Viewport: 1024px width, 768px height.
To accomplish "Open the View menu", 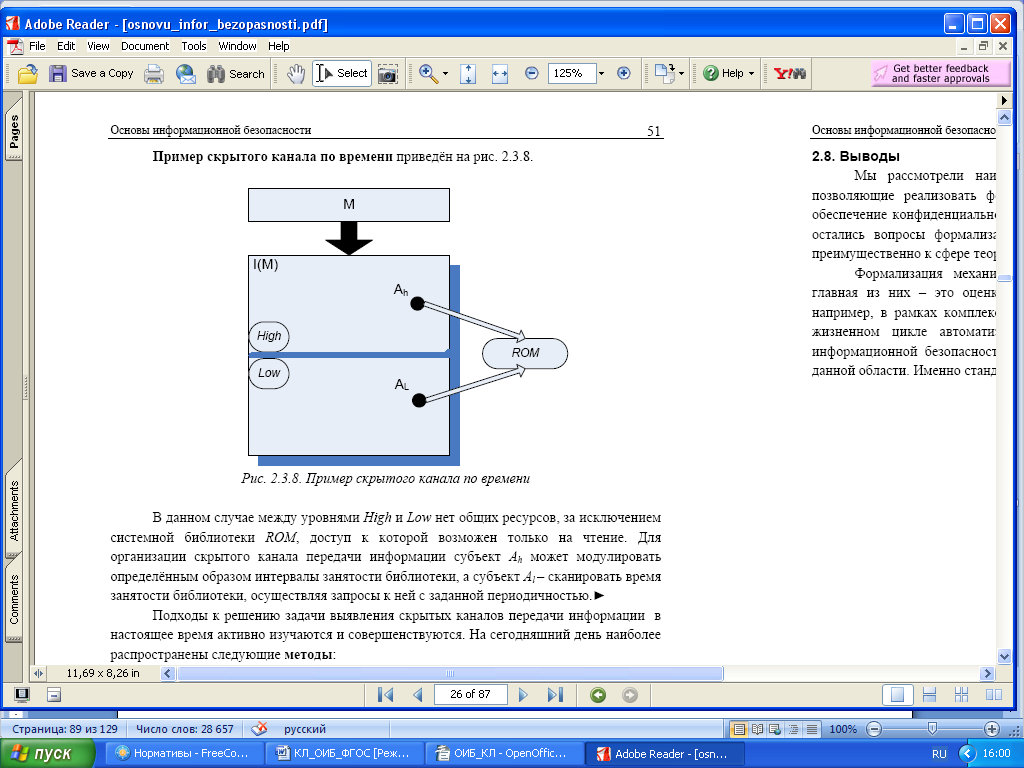I will tap(98, 46).
